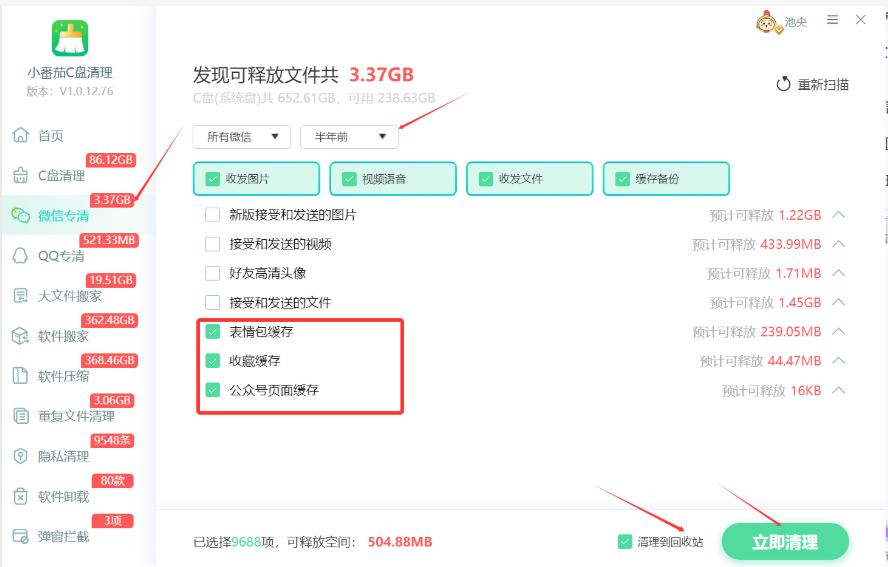Viewport: 888px width, 567px height.
Task: Click the 软件压缩 zip icon
Action: (x=20, y=376)
